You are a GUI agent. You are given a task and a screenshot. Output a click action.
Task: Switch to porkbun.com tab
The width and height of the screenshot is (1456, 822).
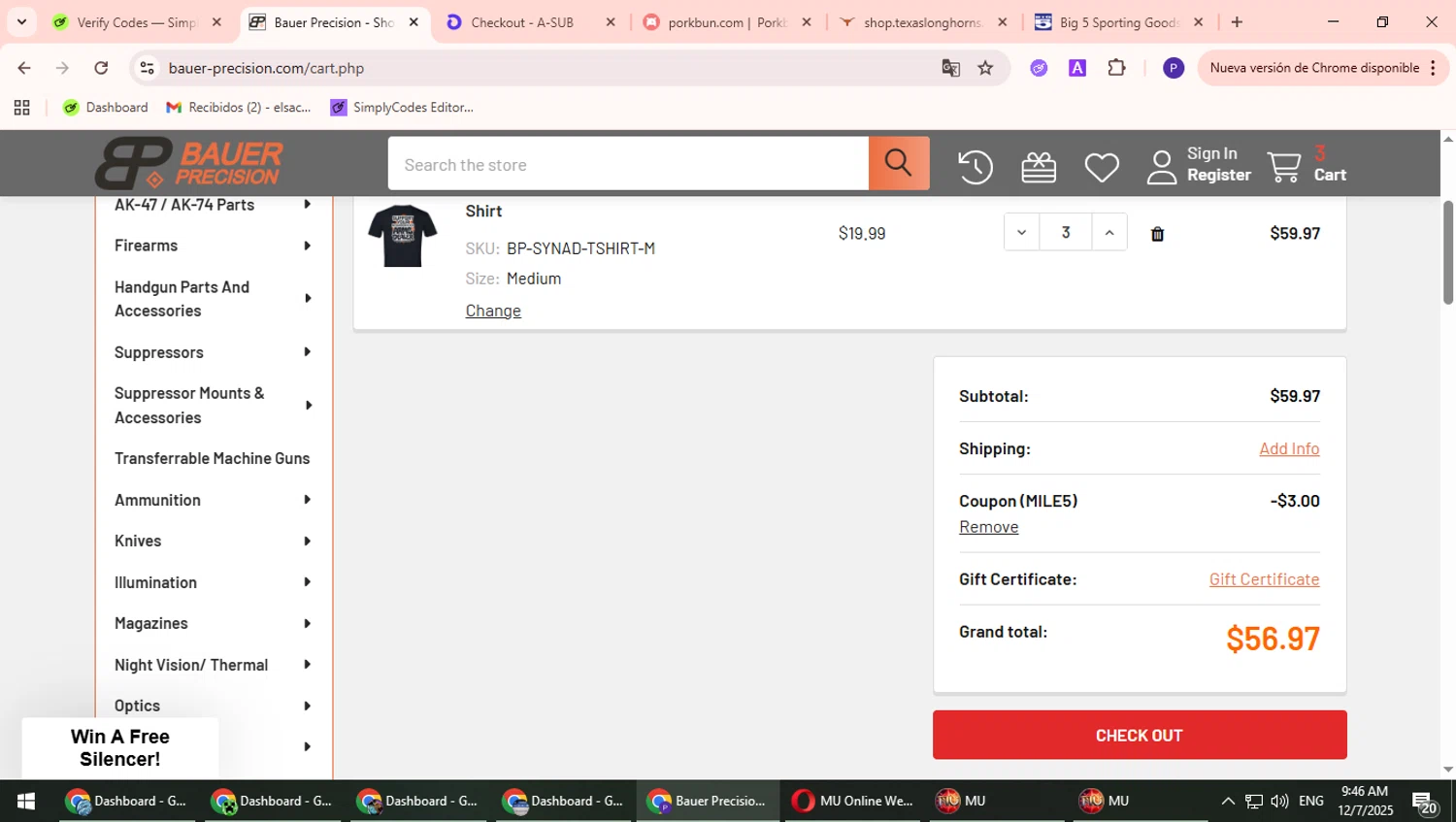(x=727, y=22)
